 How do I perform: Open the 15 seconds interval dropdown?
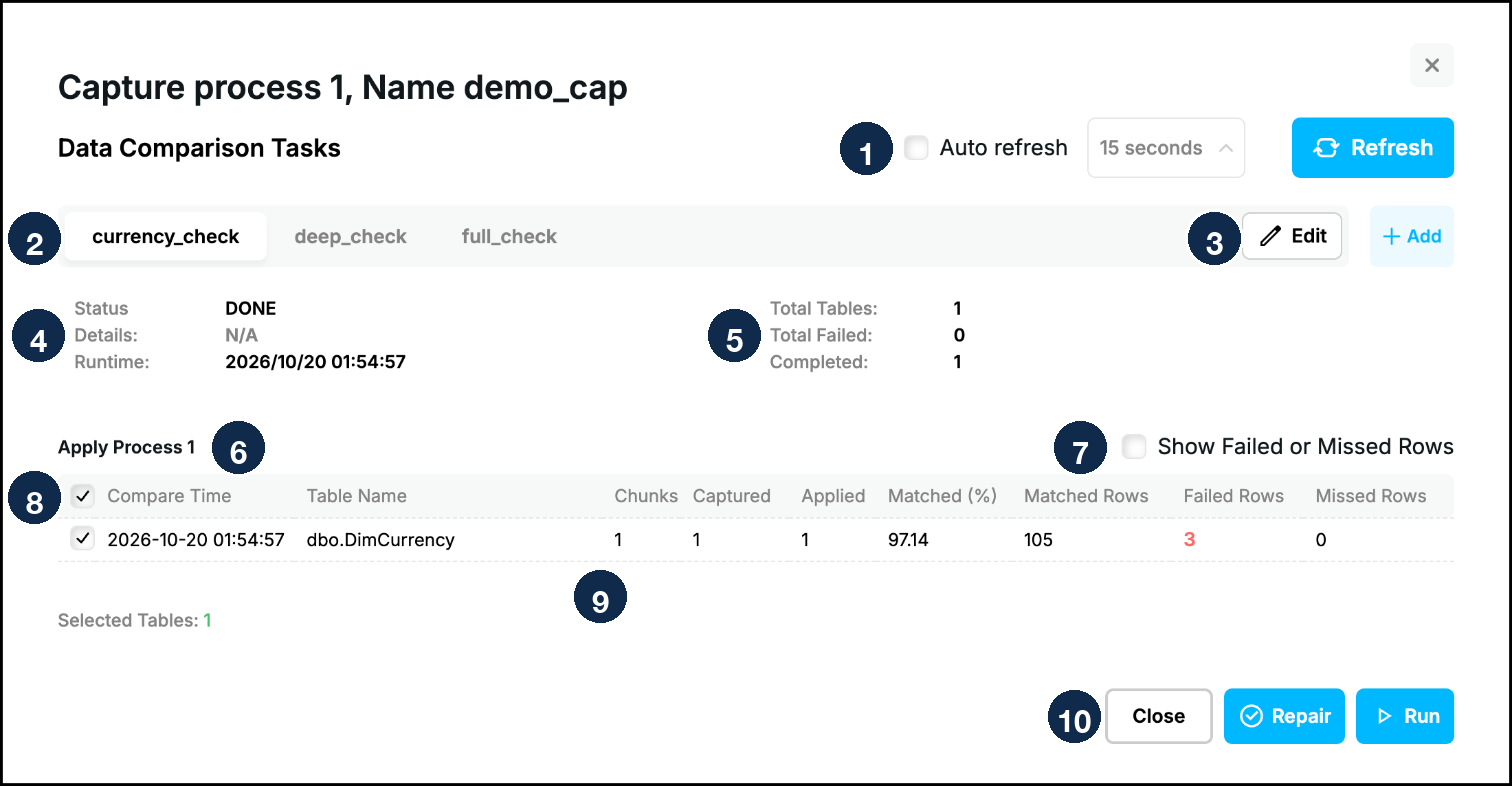(1165, 148)
